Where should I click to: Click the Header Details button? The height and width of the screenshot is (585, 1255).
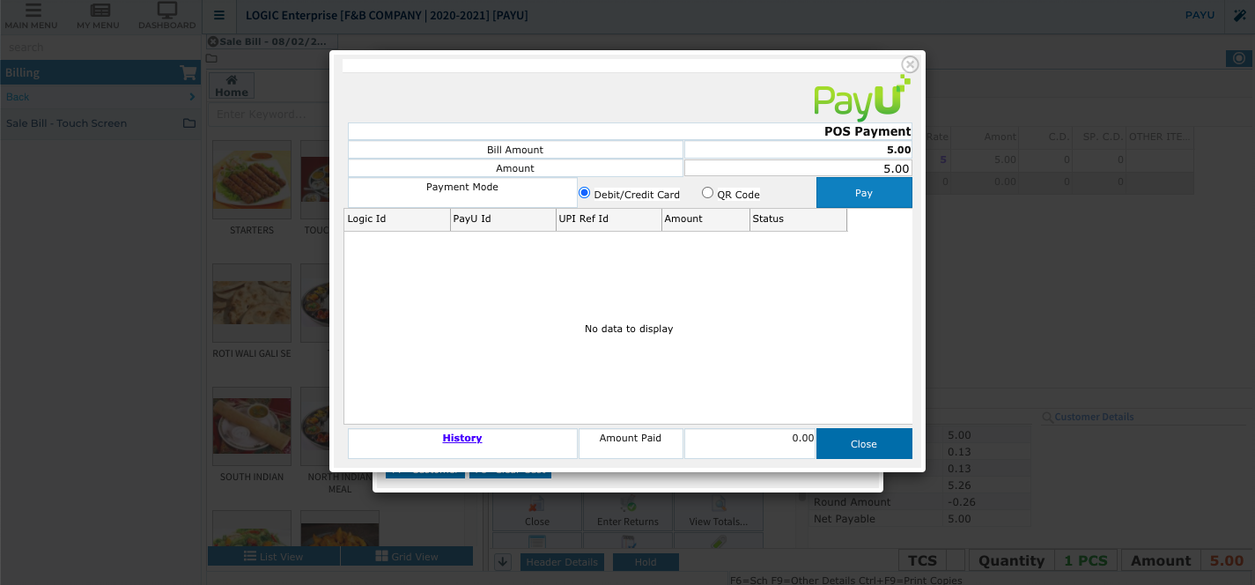tap(562, 562)
